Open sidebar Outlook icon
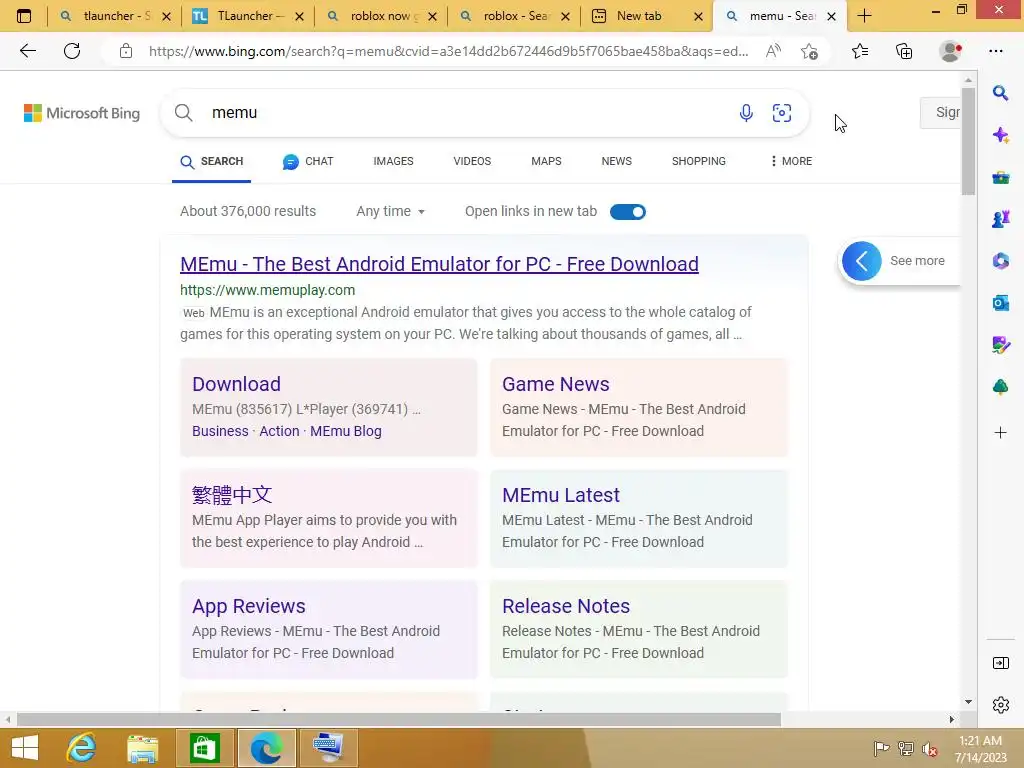The height and width of the screenshot is (768, 1024). coord(1000,303)
